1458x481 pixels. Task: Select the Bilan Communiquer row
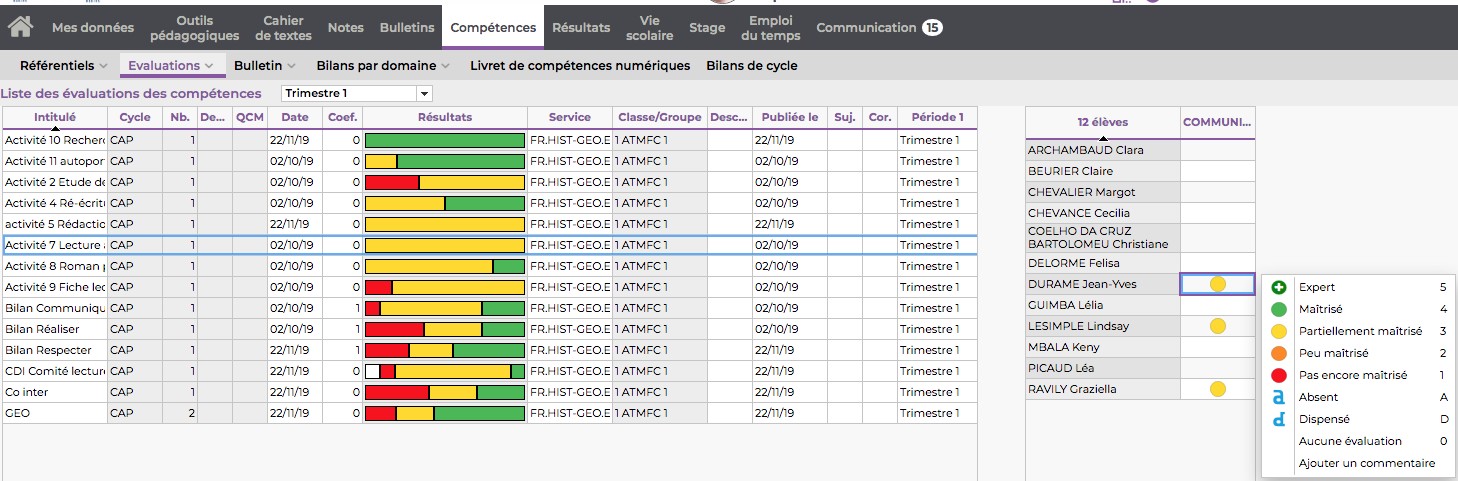tap(490, 308)
